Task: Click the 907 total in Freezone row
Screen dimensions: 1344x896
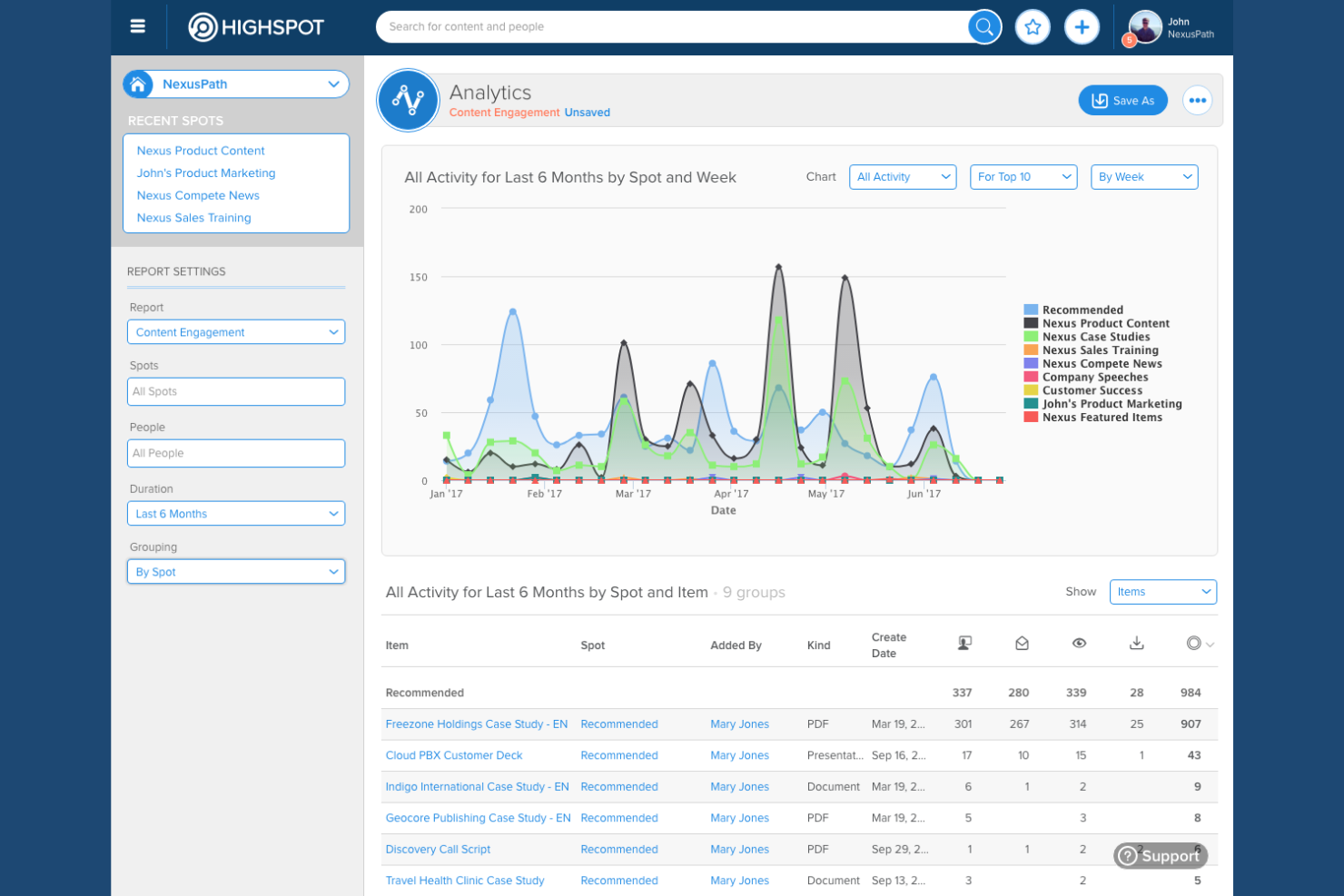Action: (1191, 724)
